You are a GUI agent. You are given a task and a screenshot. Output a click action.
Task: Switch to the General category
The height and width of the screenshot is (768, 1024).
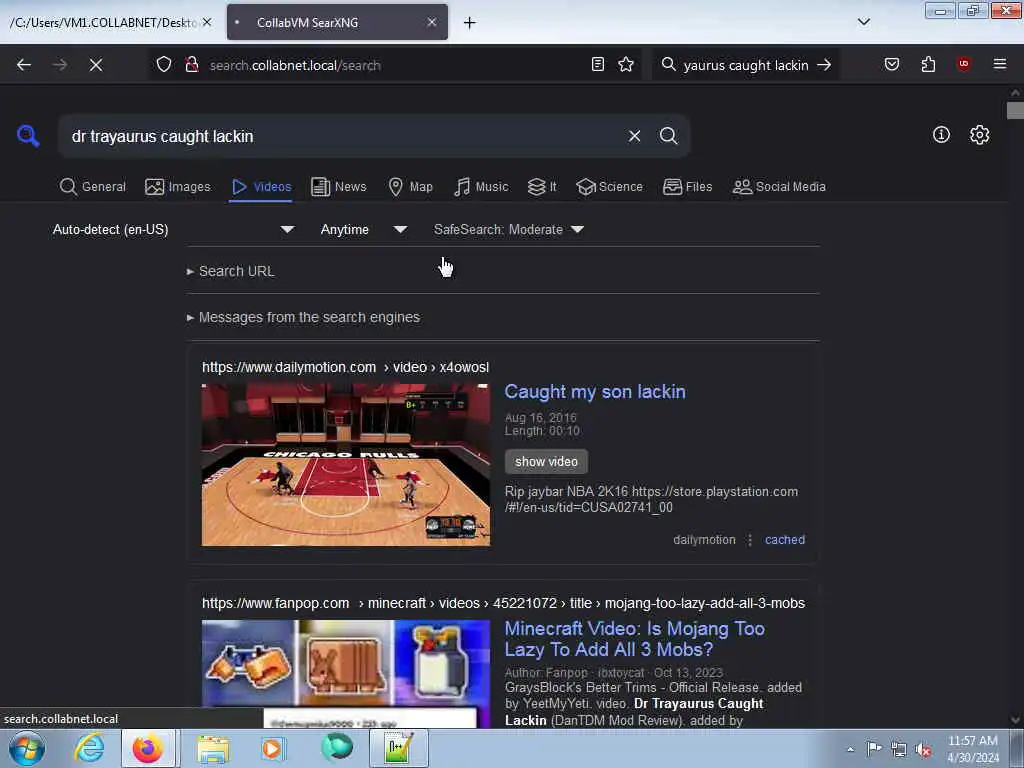[x=93, y=187]
